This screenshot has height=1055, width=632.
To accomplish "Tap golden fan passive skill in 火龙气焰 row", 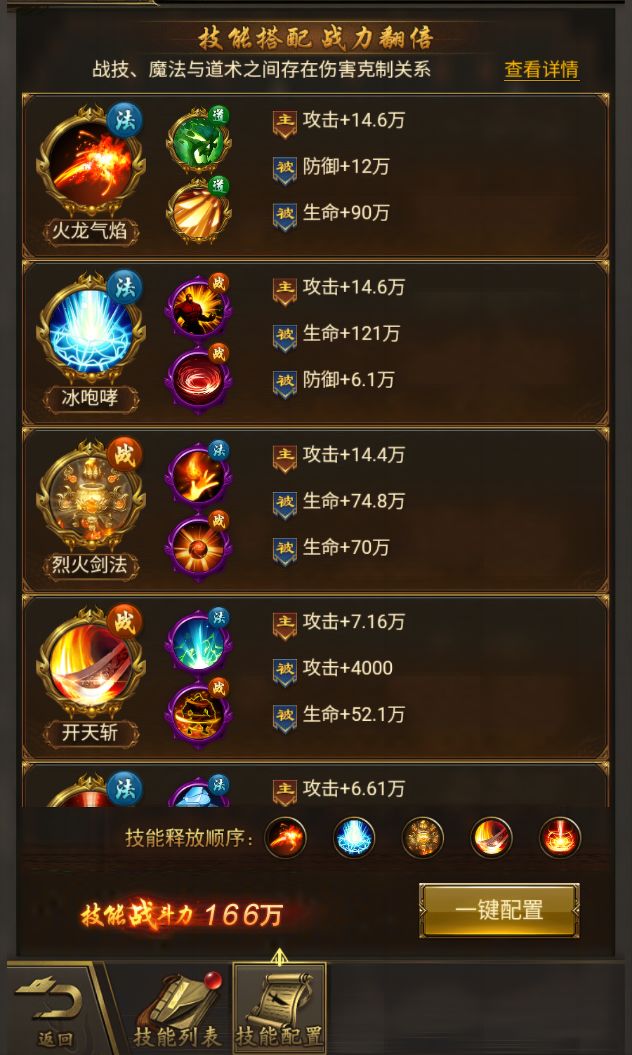I will coord(199,211).
